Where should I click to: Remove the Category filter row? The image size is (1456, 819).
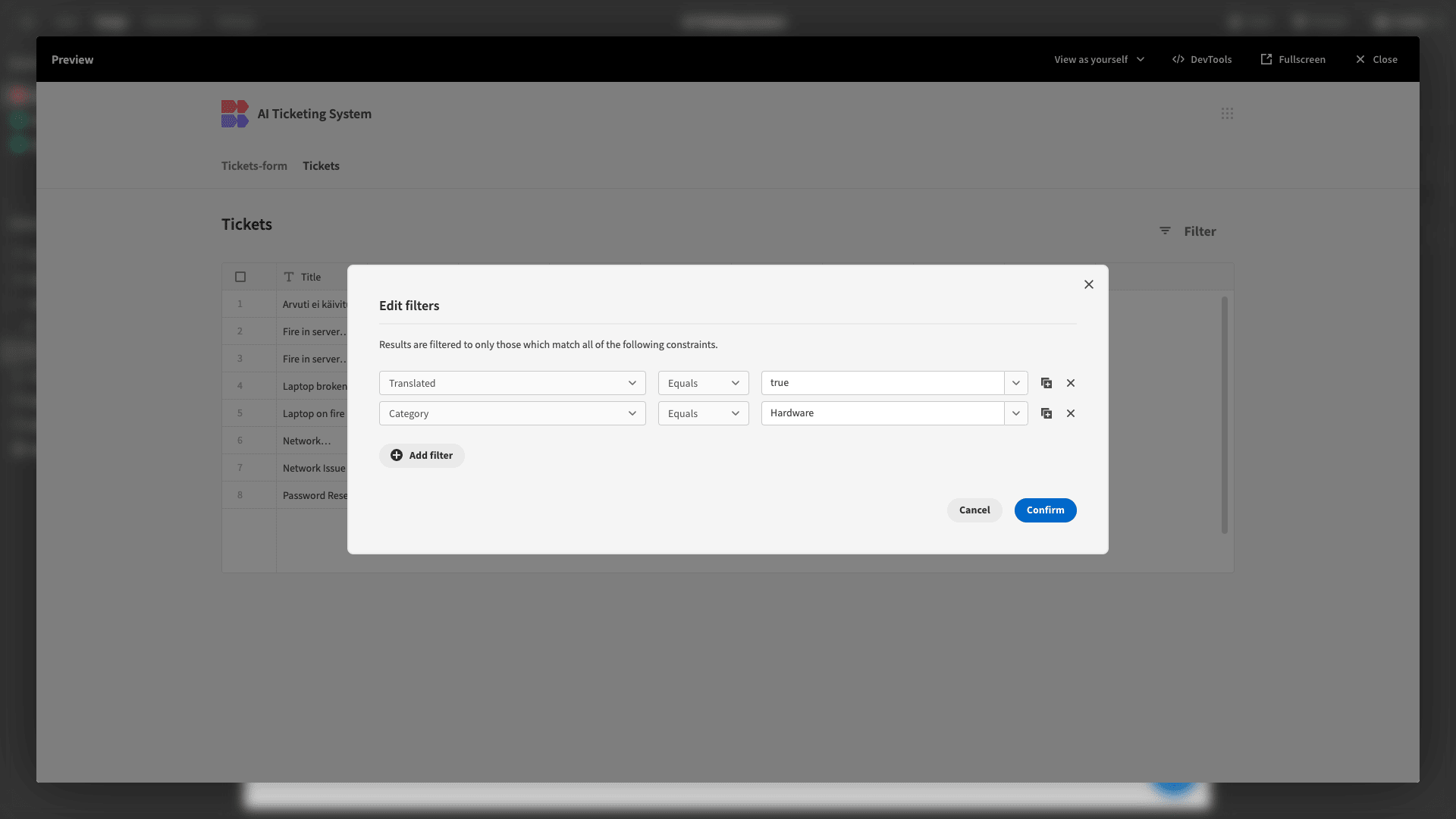point(1071,413)
